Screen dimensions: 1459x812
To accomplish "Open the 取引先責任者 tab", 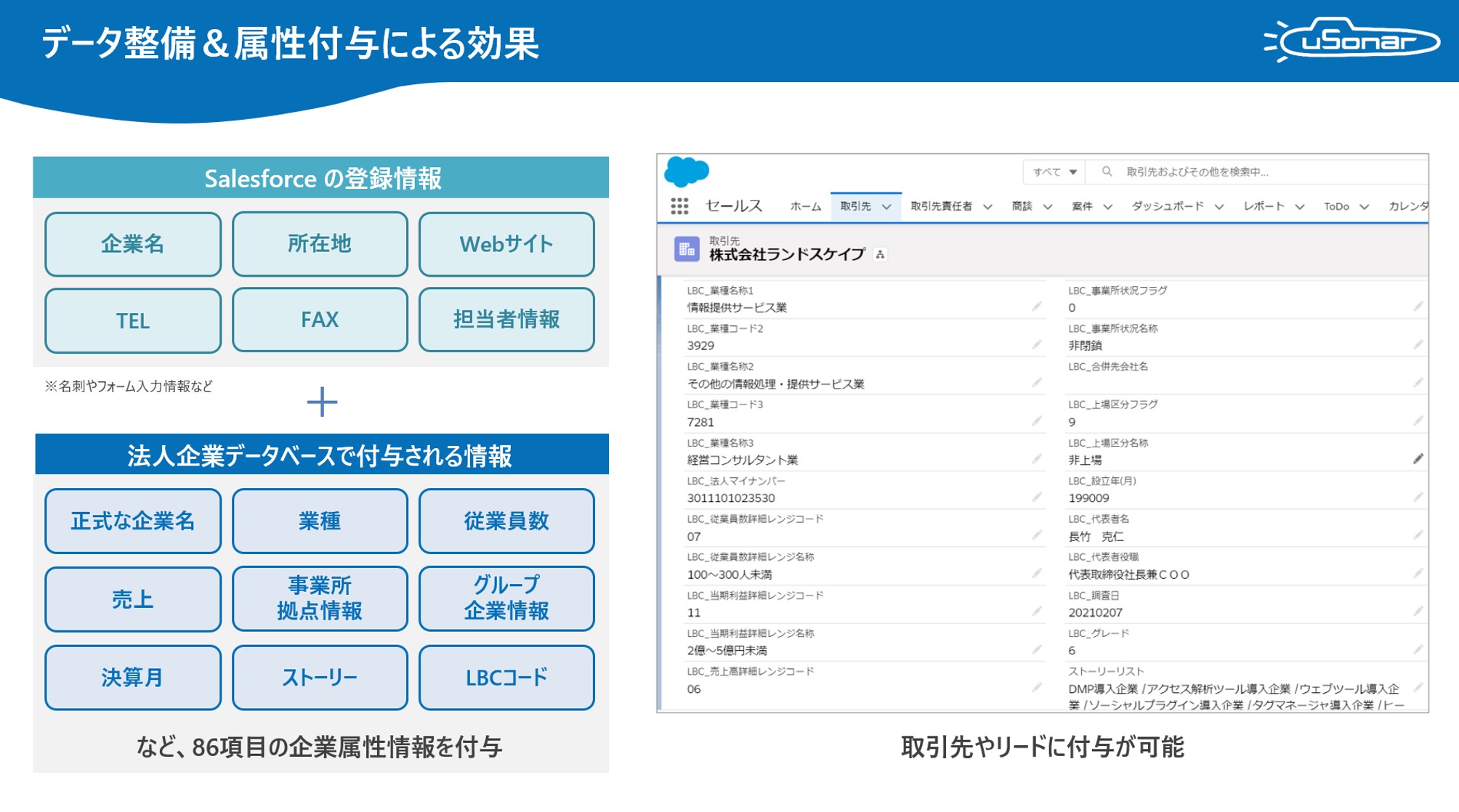I will (942, 206).
